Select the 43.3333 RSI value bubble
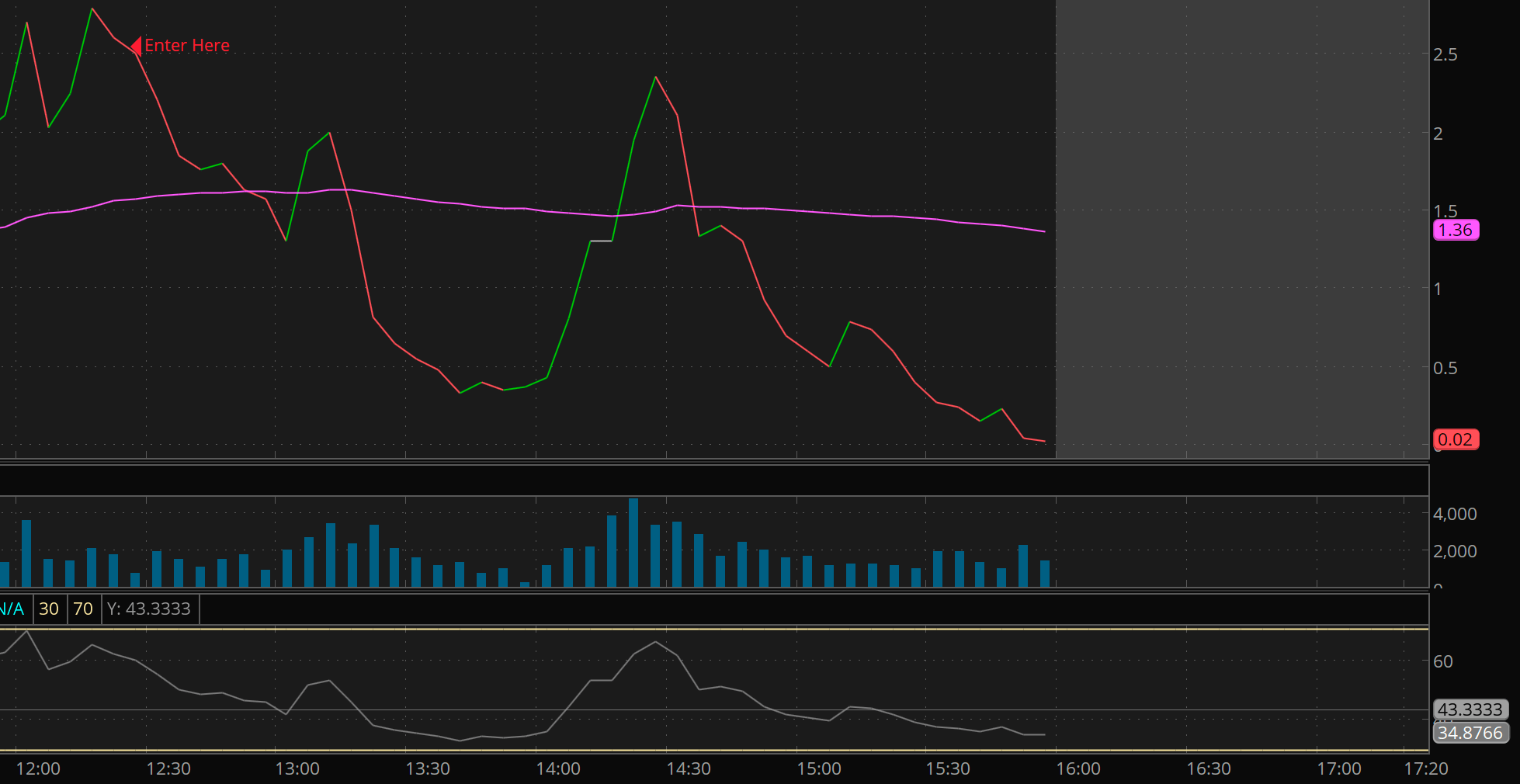This screenshot has height=784, width=1520. (1470, 709)
